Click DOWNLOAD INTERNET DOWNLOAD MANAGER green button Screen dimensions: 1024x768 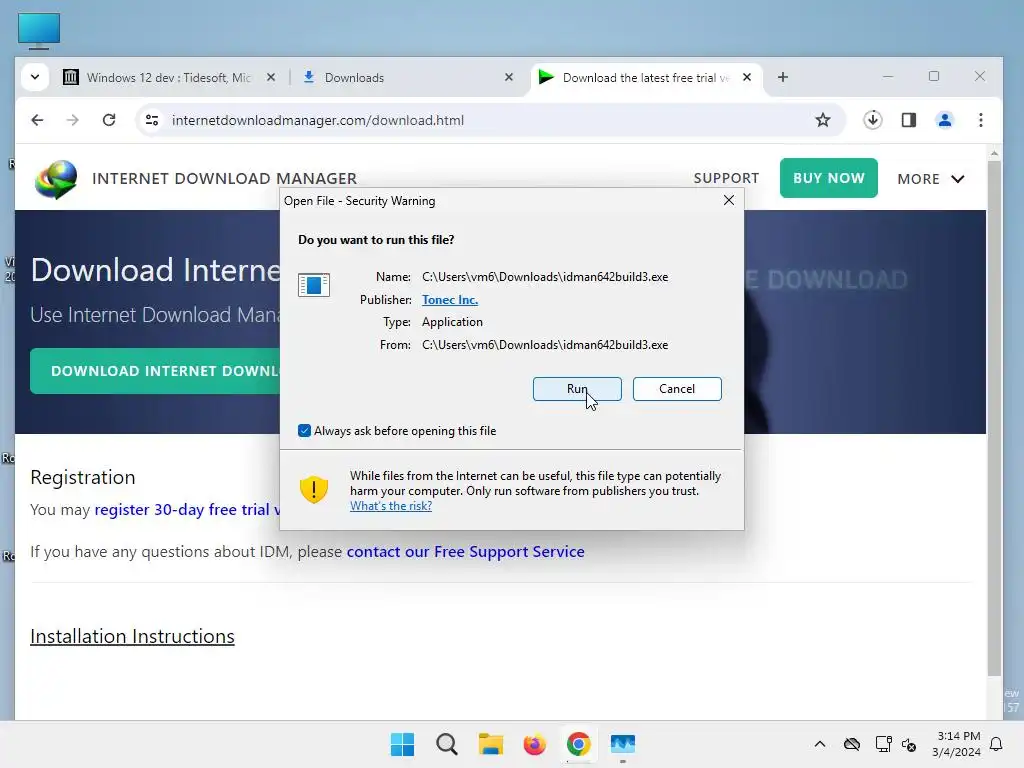point(155,371)
